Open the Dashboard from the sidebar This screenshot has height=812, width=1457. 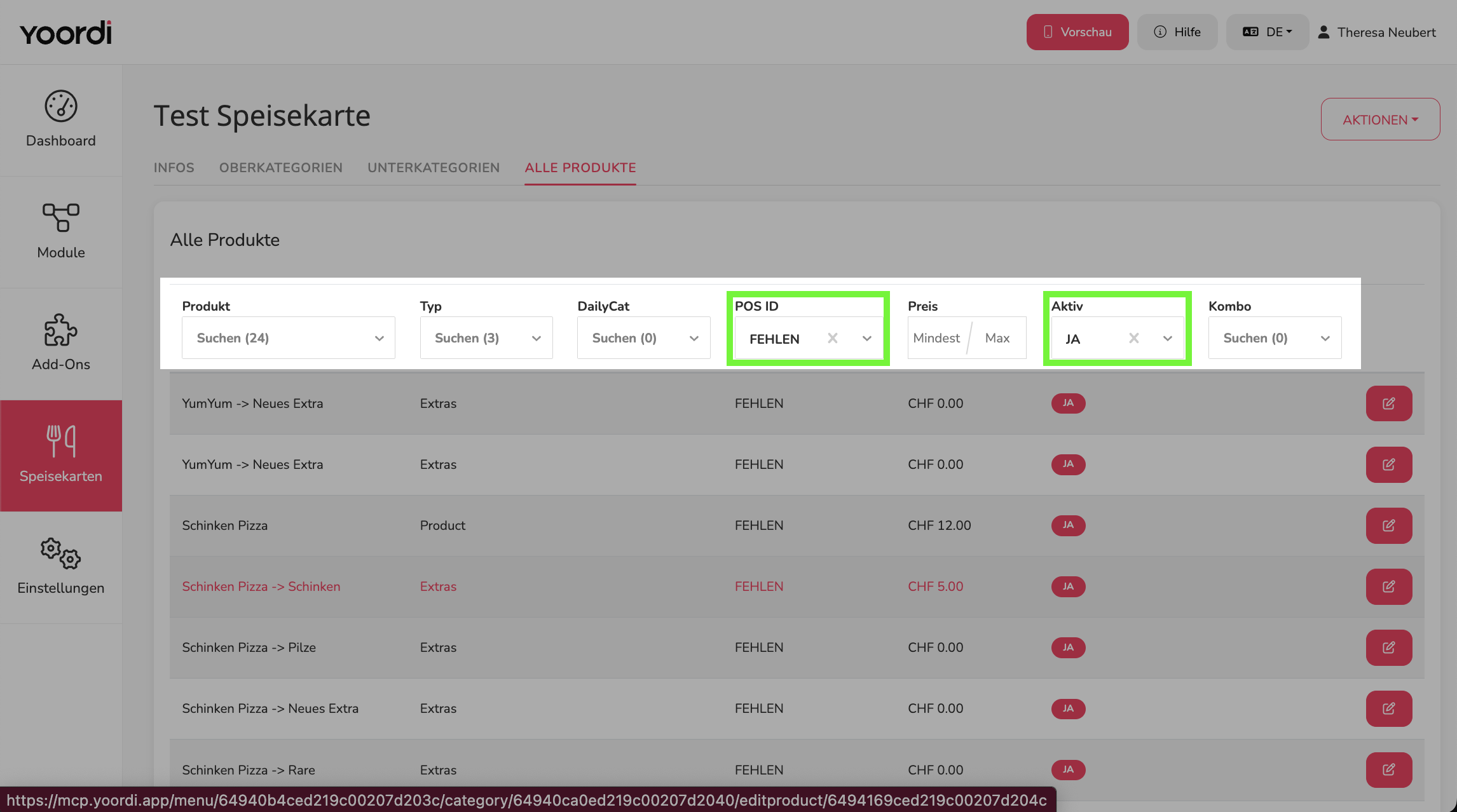pos(61,119)
